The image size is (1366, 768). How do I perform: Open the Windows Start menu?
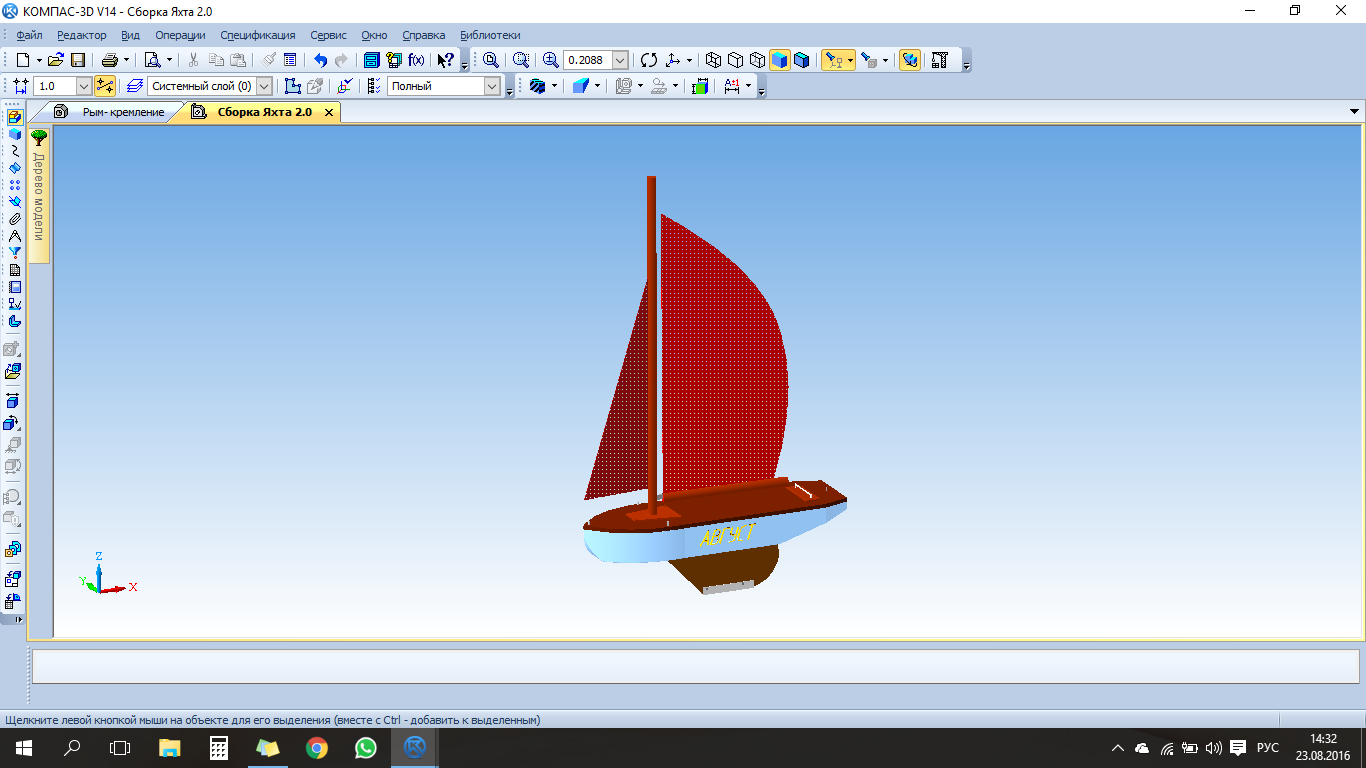point(23,747)
